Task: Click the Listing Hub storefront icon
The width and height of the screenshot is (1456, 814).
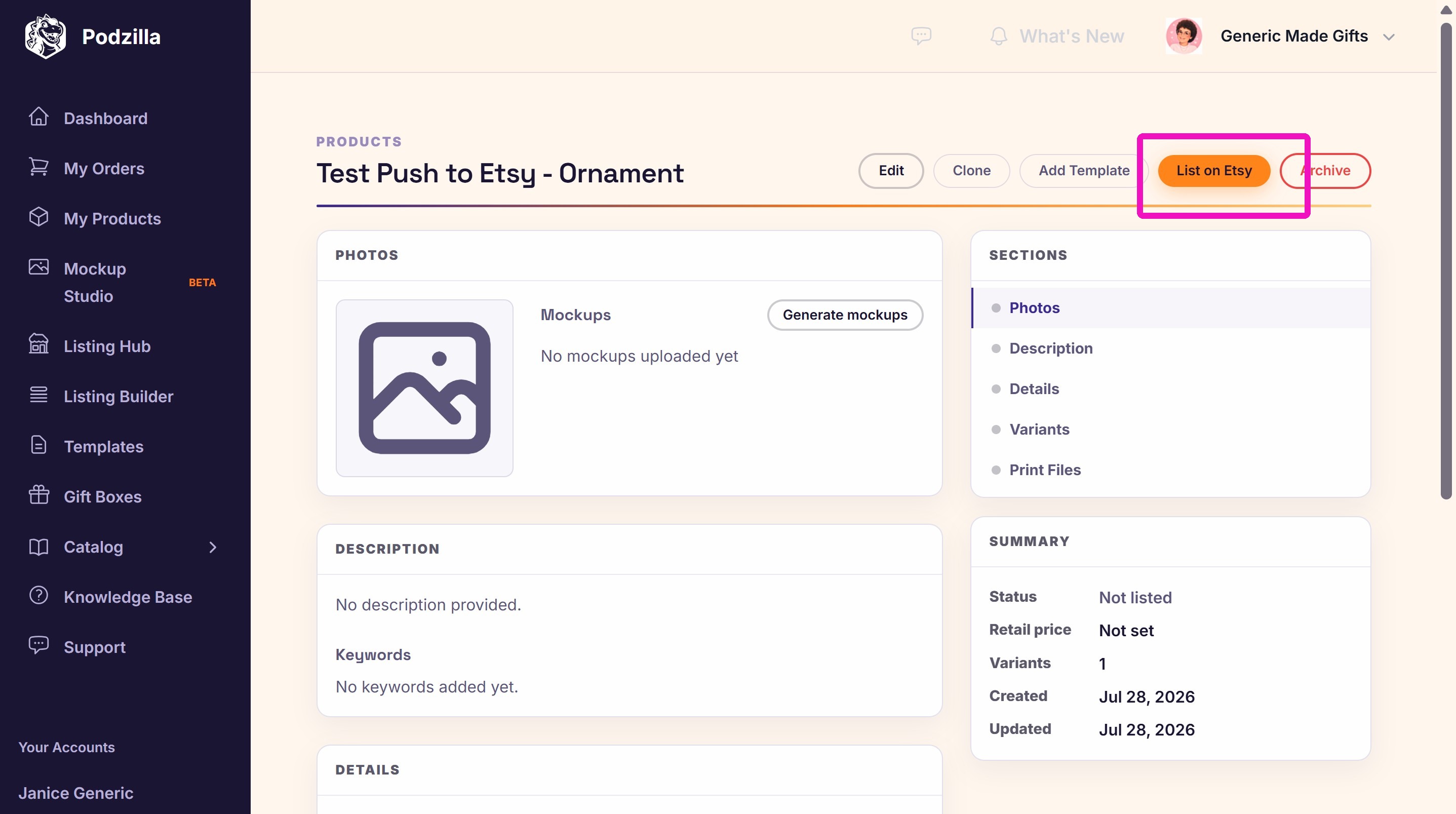Action: point(38,344)
